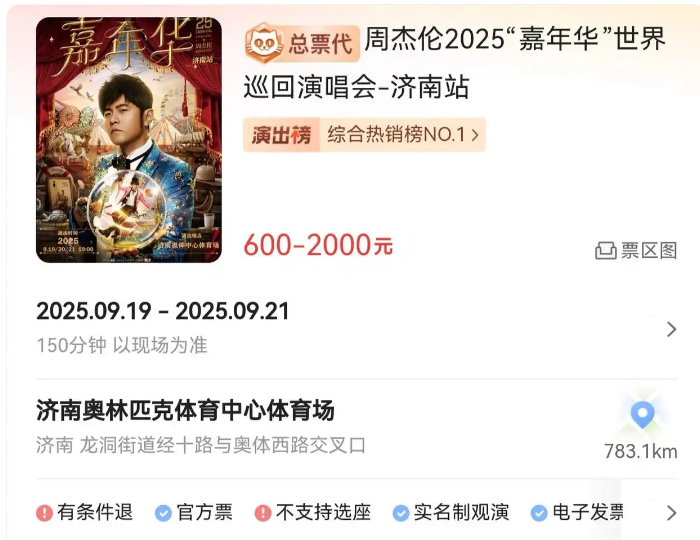Open 综合热销榜NO.1 ranking arrow
The image size is (700, 540).
coord(475,135)
